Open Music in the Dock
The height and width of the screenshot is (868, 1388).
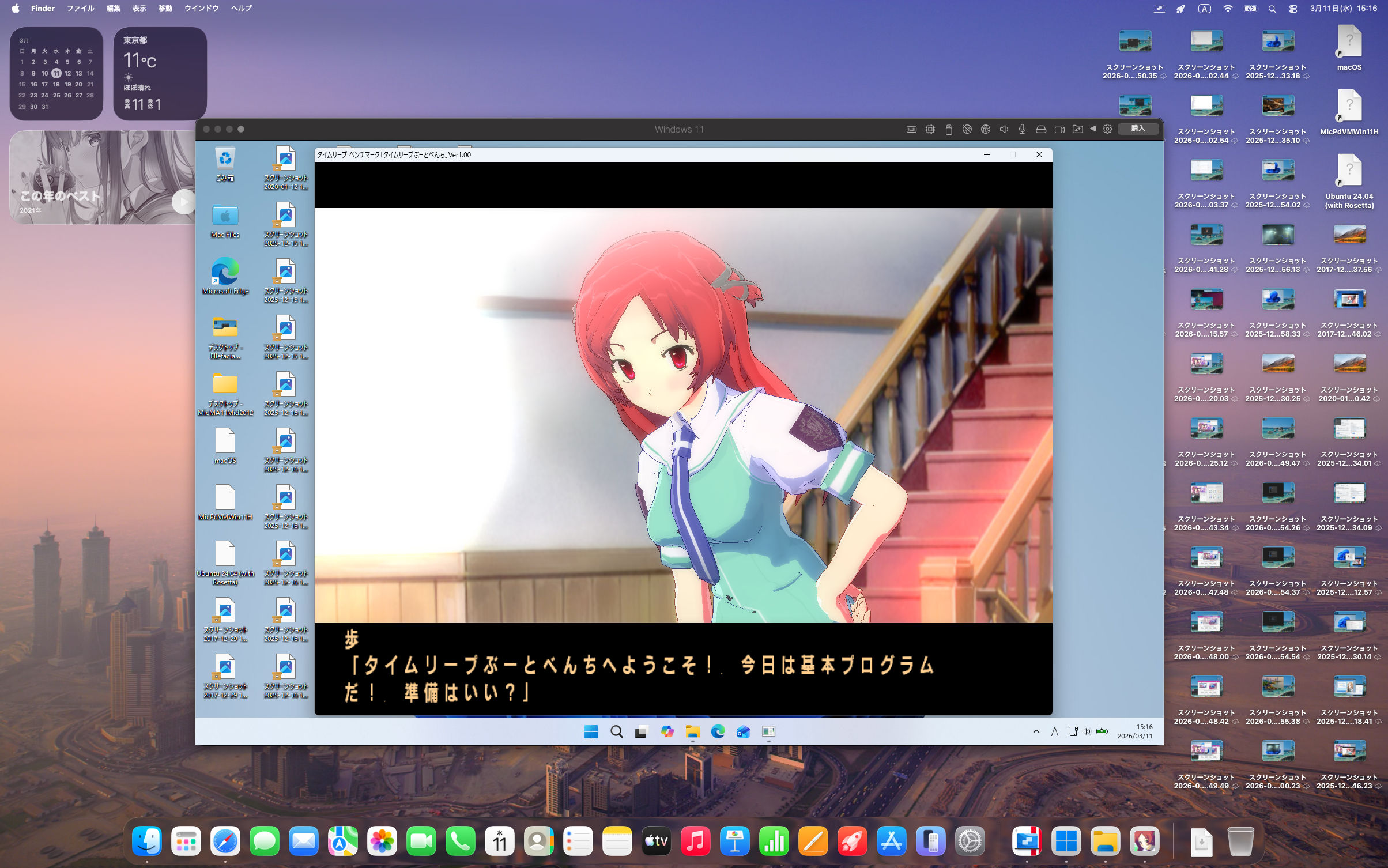pyautogui.click(x=696, y=841)
